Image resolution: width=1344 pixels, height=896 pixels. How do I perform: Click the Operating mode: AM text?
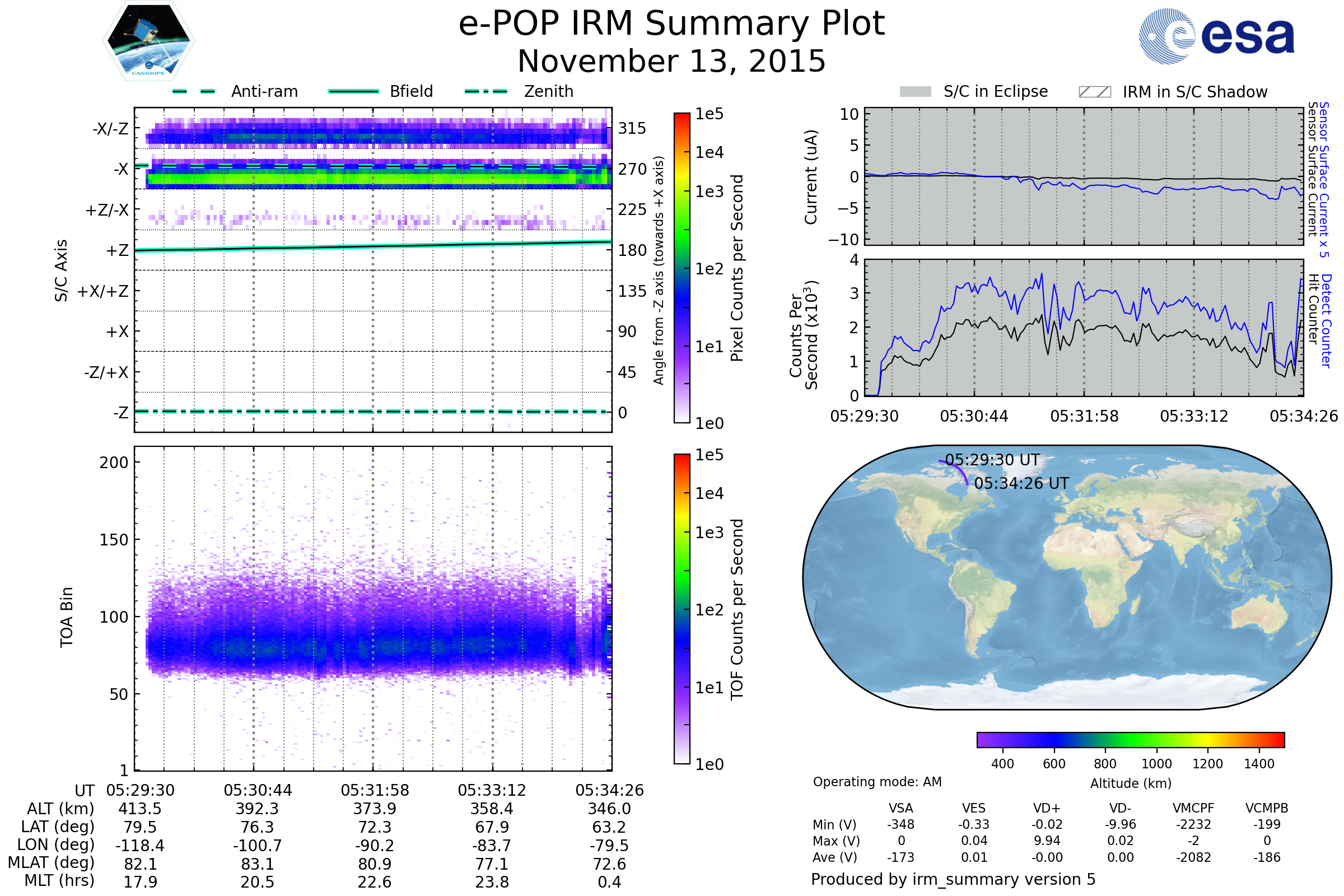click(877, 782)
